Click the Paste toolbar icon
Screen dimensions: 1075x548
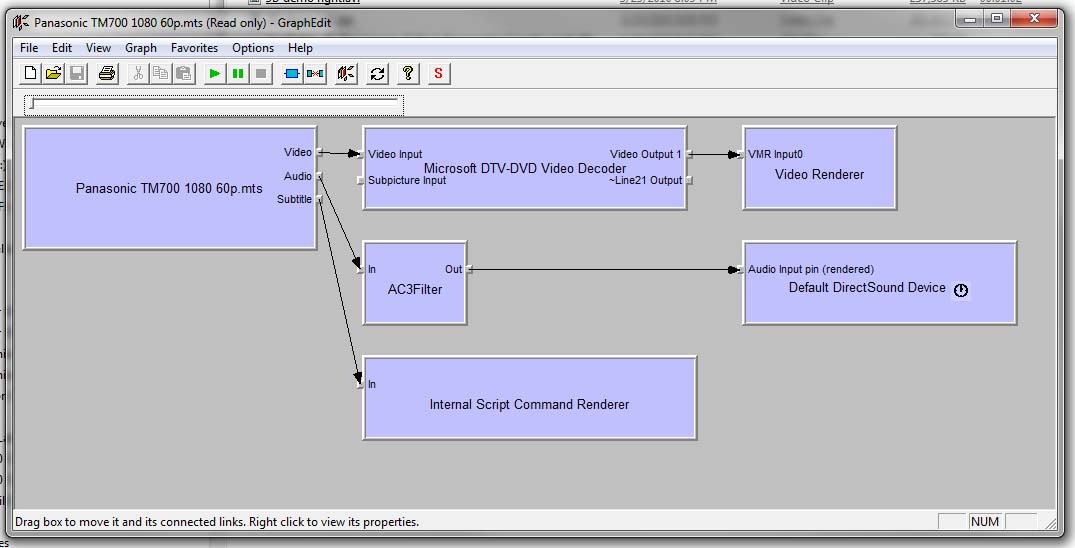tap(184, 73)
